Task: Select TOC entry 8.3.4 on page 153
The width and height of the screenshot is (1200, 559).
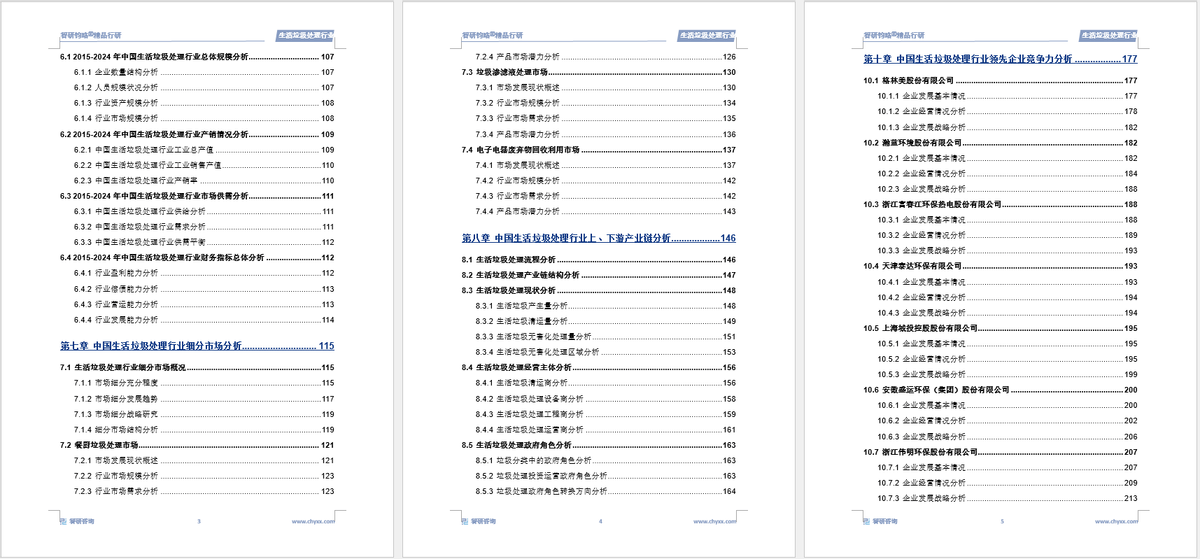Action: [606, 352]
